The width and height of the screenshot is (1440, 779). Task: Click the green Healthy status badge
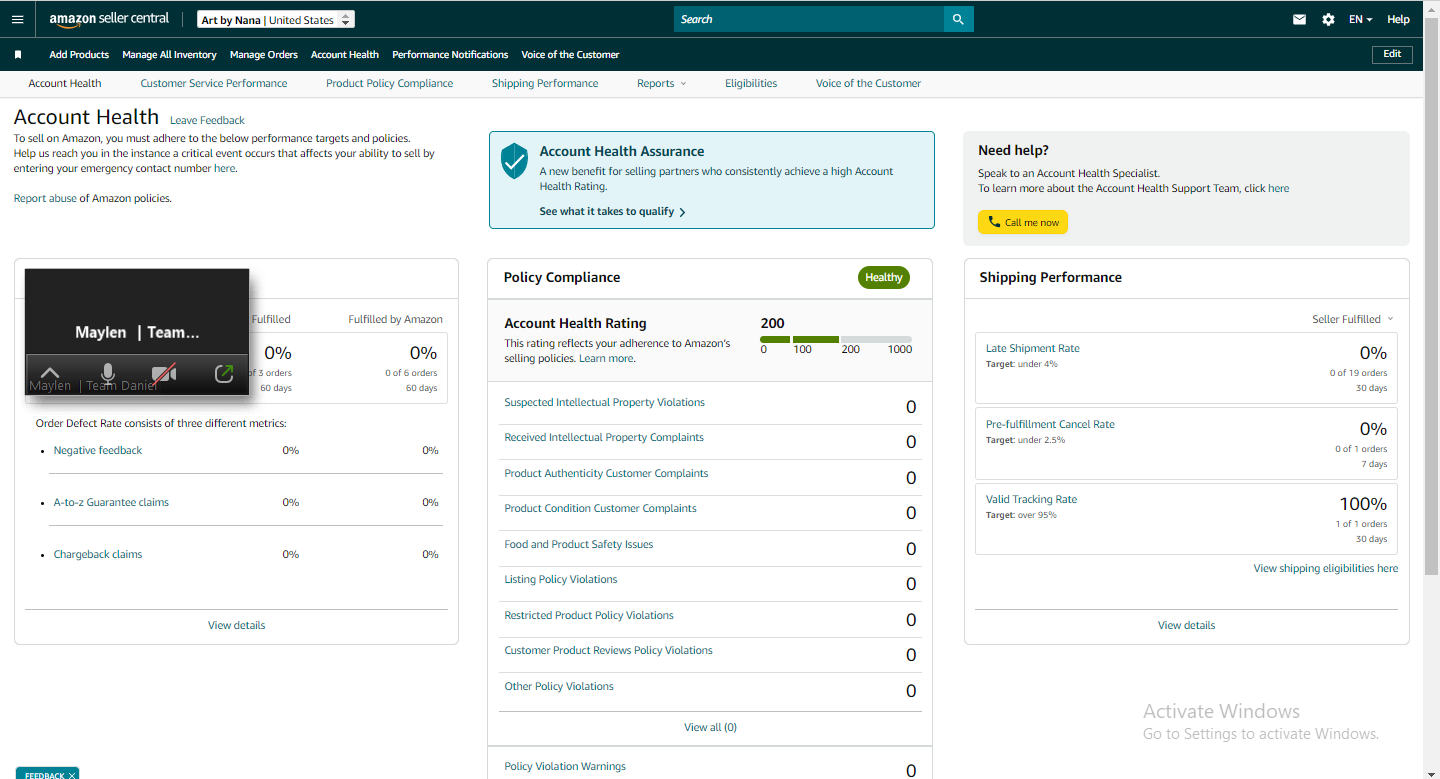point(884,277)
